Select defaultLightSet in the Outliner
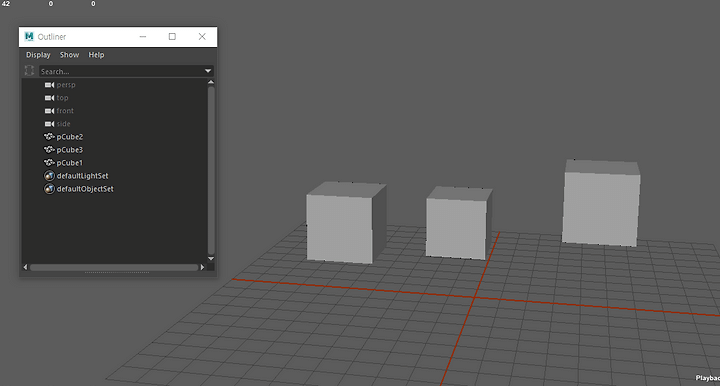The height and width of the screenshot is (386, 720). click(x=83, y=176)
